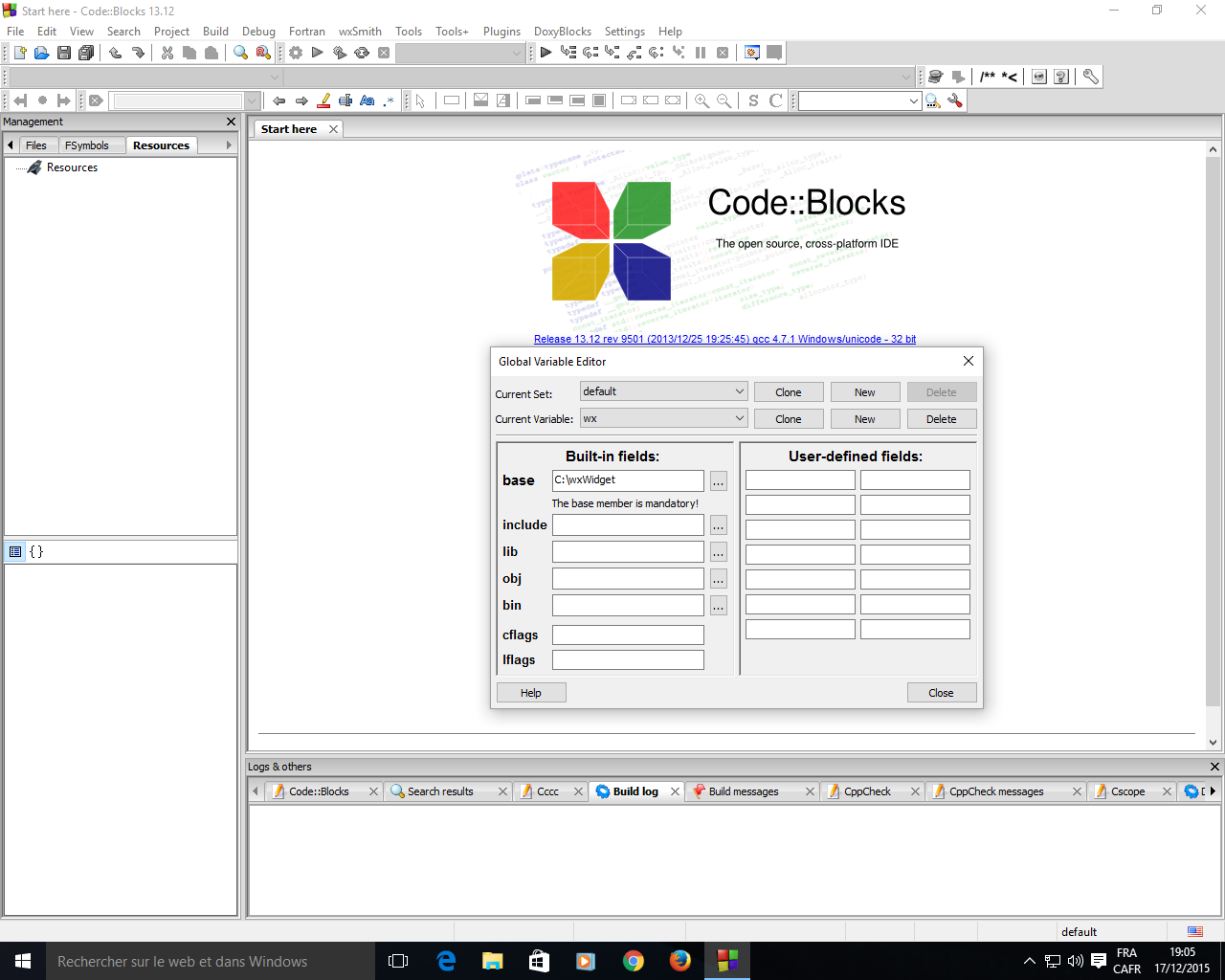Click the Debug/Continue play icon
This screenshot has height=980, width=1225.
546,53
